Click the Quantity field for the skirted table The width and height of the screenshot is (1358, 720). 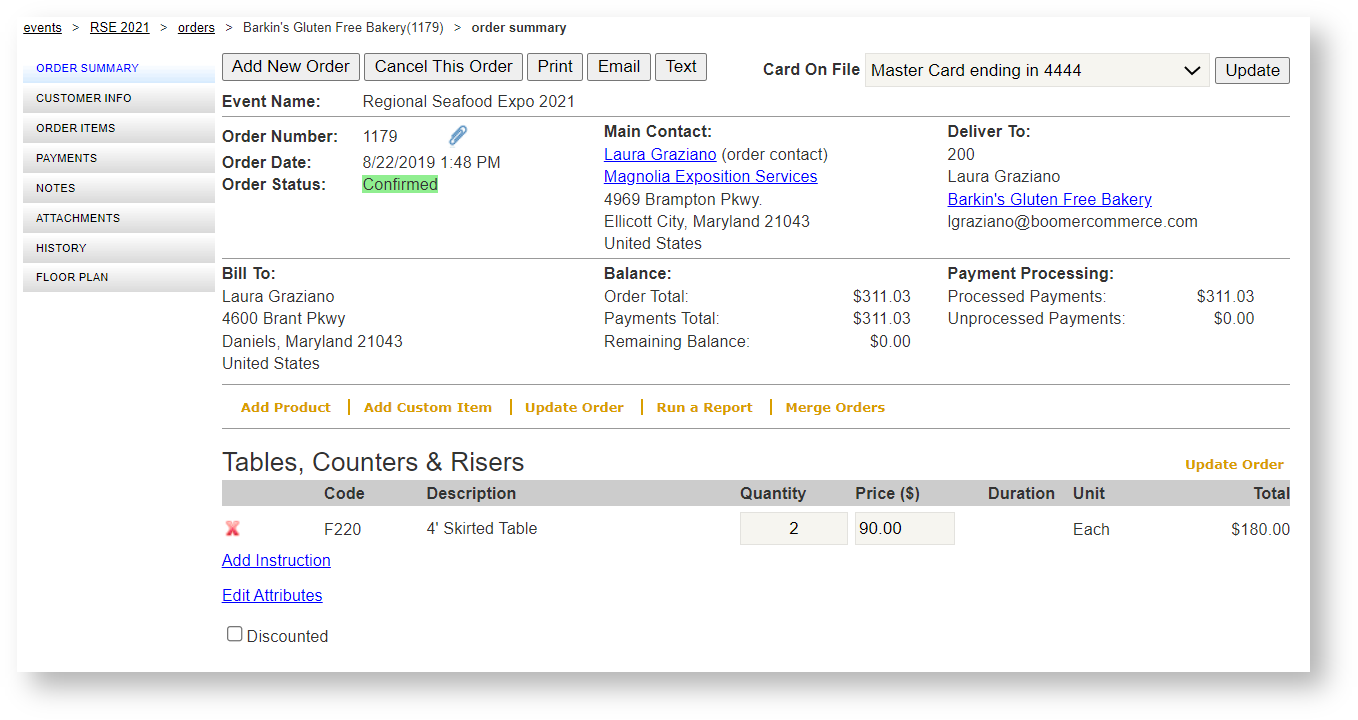coord(793,528)
